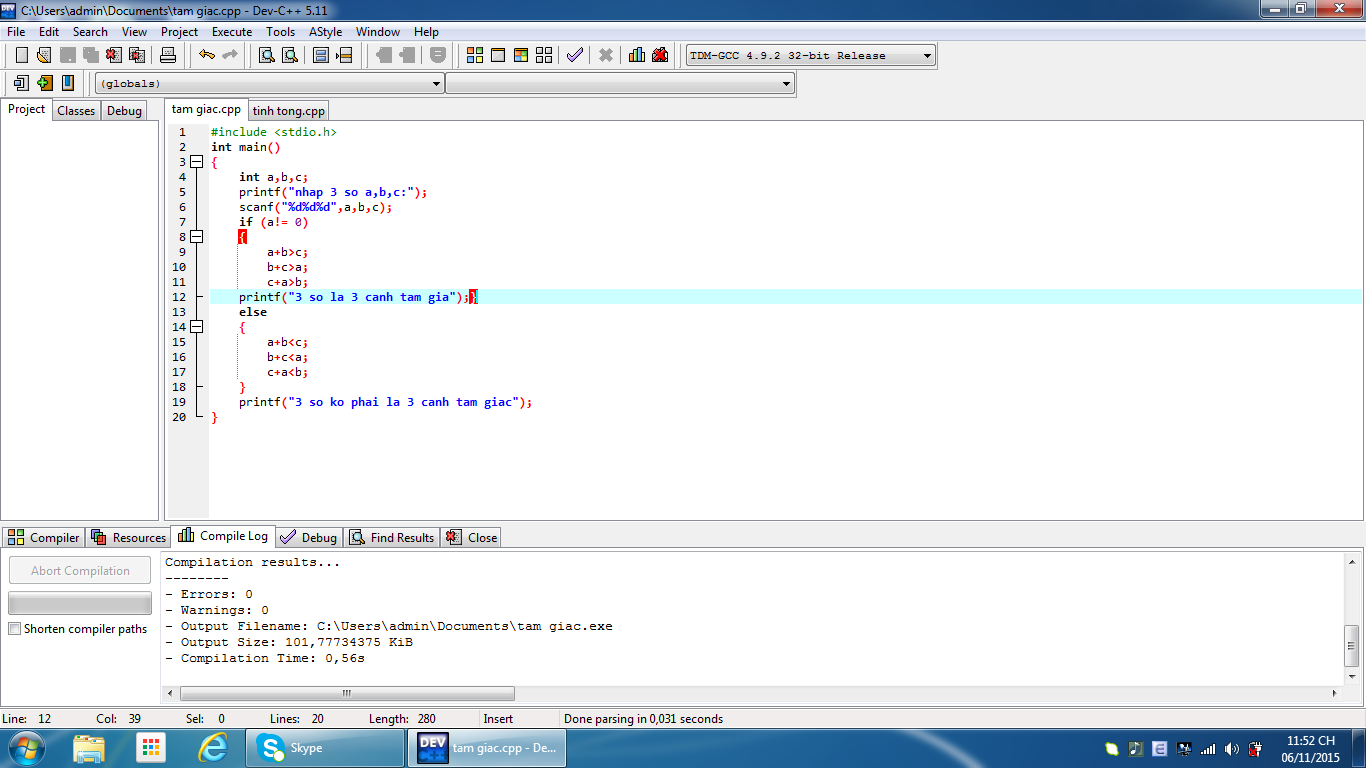
Task: Click the Run program icon
Action: 498,55
